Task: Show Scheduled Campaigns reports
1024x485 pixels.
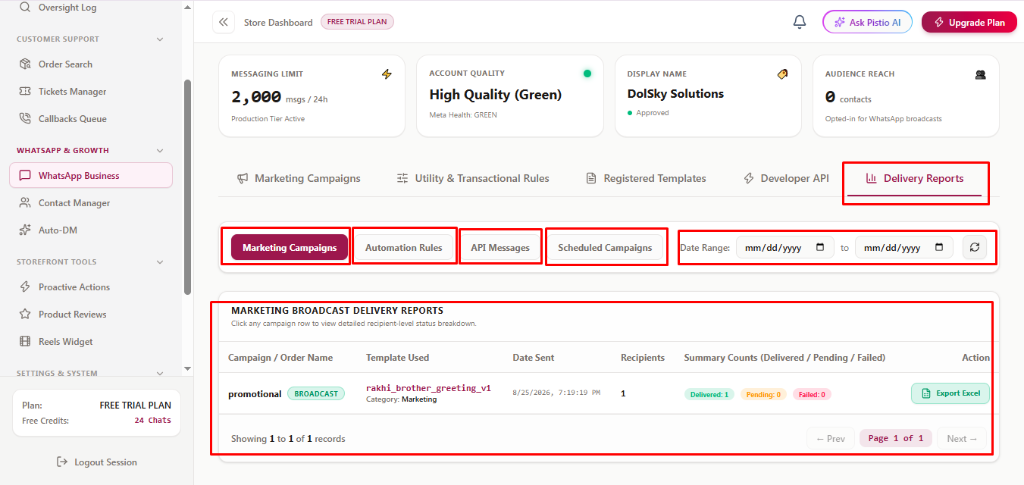Action: pos(605,247)
